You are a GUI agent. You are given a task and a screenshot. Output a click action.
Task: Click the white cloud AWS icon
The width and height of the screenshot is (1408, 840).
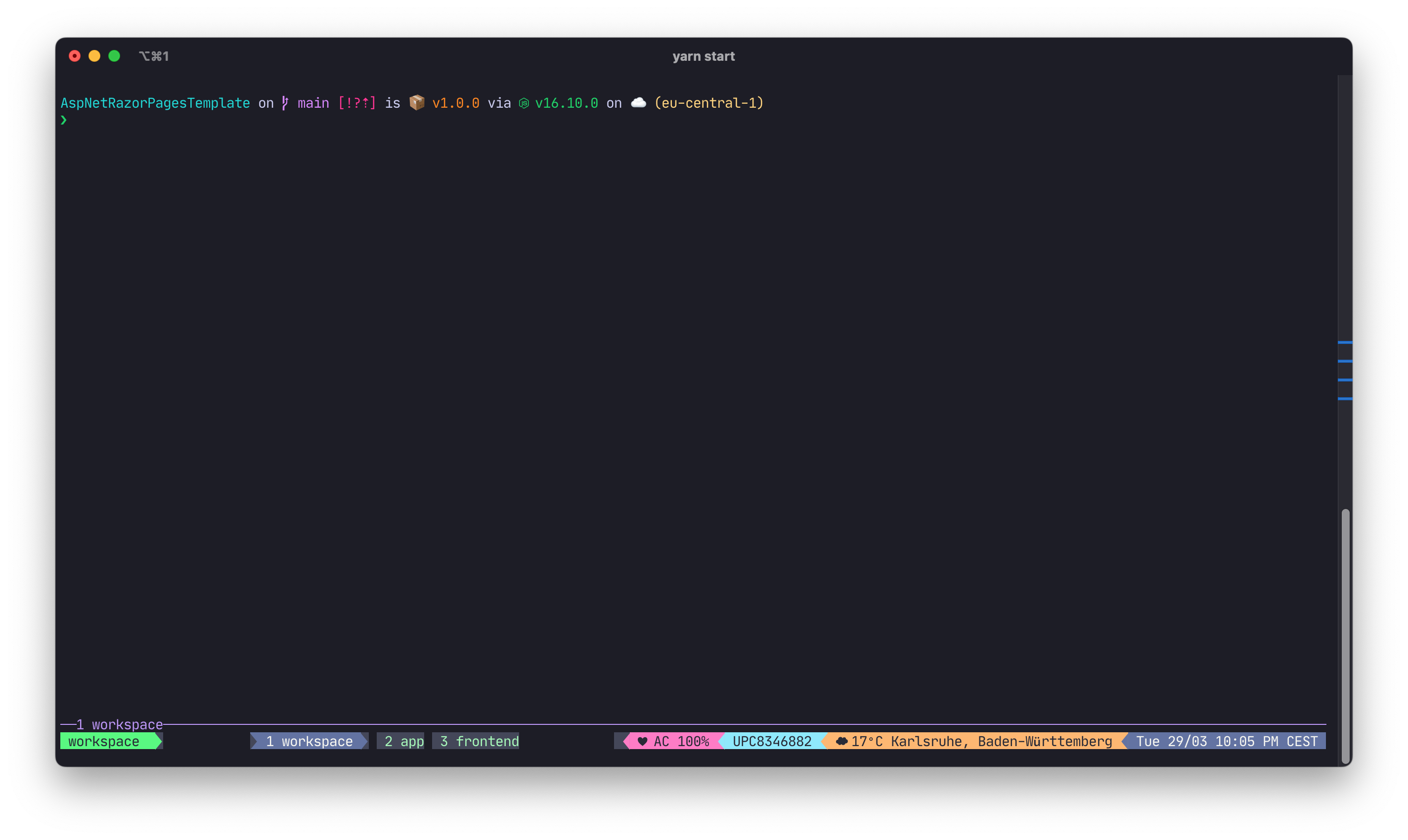tap(638, 102)
